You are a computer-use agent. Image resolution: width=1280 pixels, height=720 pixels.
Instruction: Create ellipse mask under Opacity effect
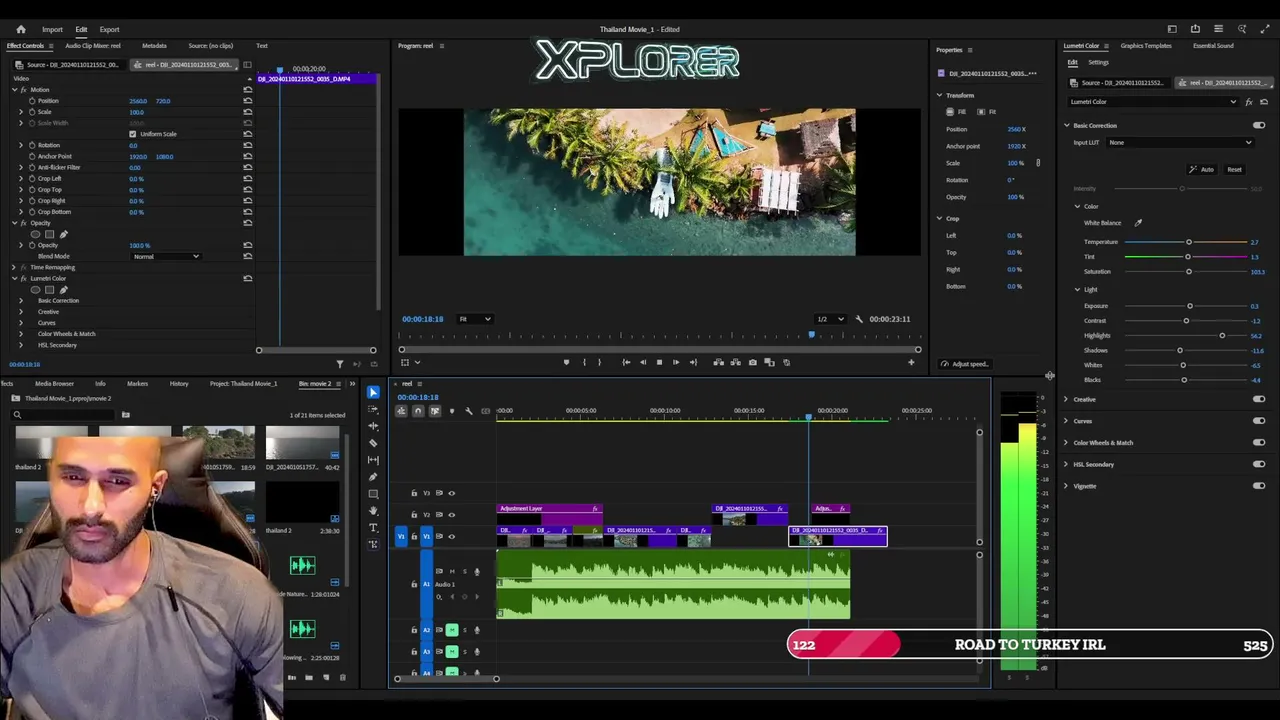click(x=36, y=235)
